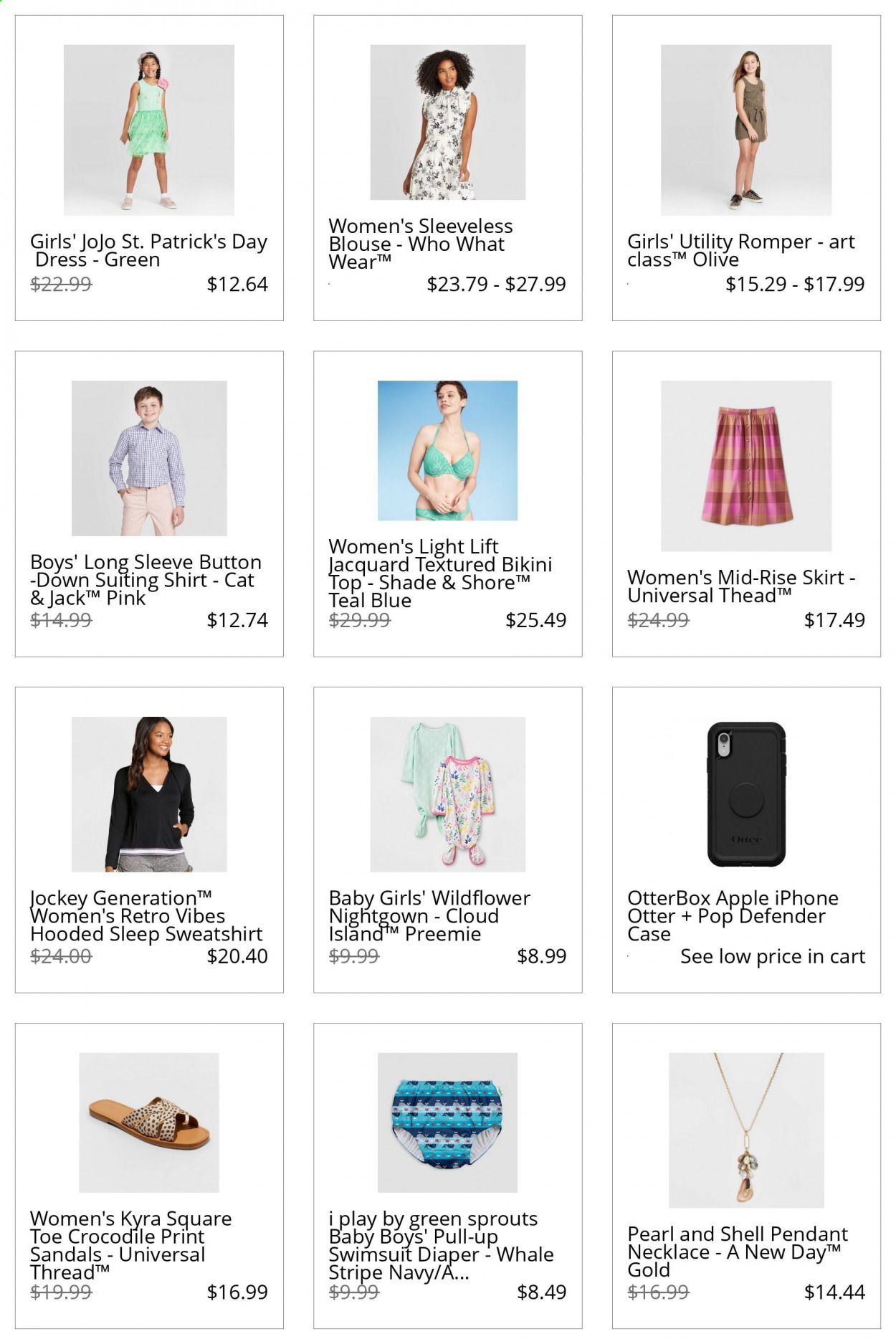Image resolution: width=896 pixels, height=1344 pixels.
Task: Click the Pearl and Shell Pendant Necklace image
Action: [x=746, y=1130]
